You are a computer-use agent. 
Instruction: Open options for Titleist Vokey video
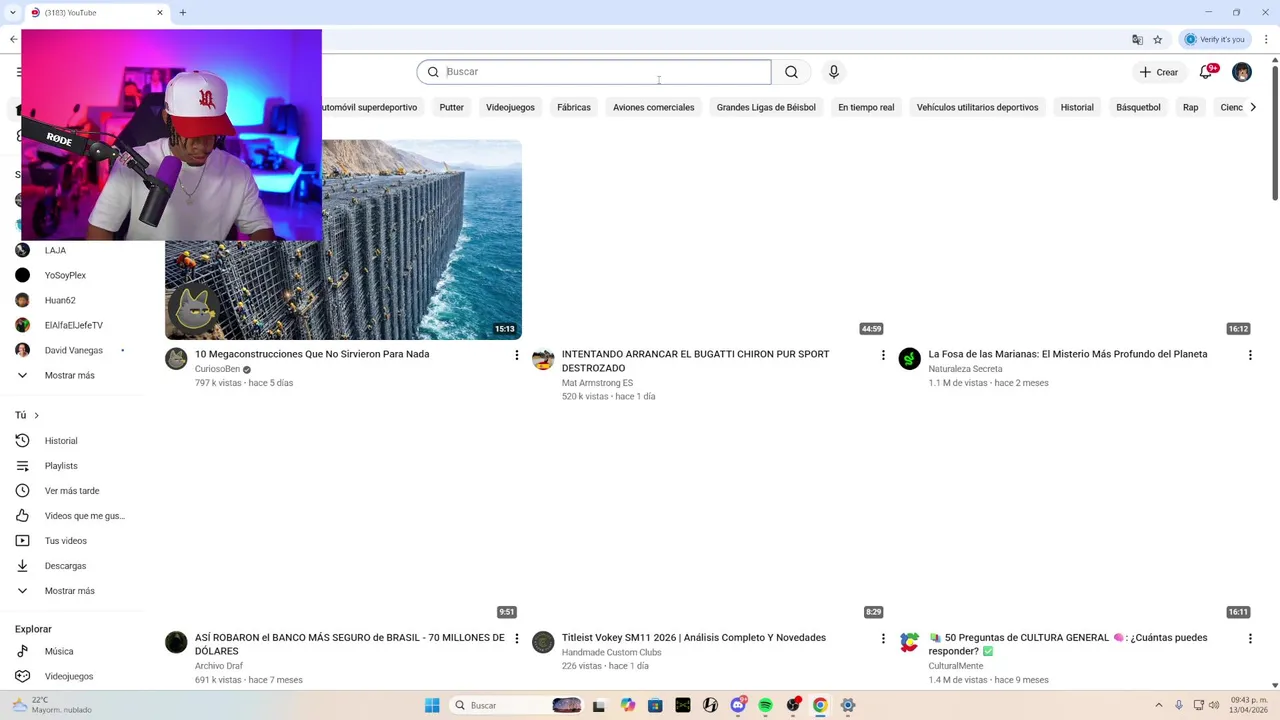coord(883,638)
